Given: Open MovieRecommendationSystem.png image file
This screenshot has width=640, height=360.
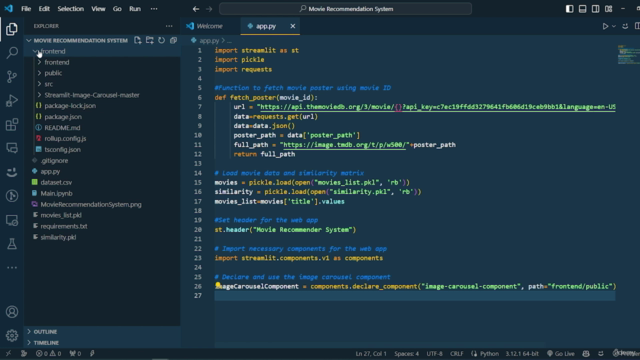Looking at the screenshot, I should click(91, 204).
